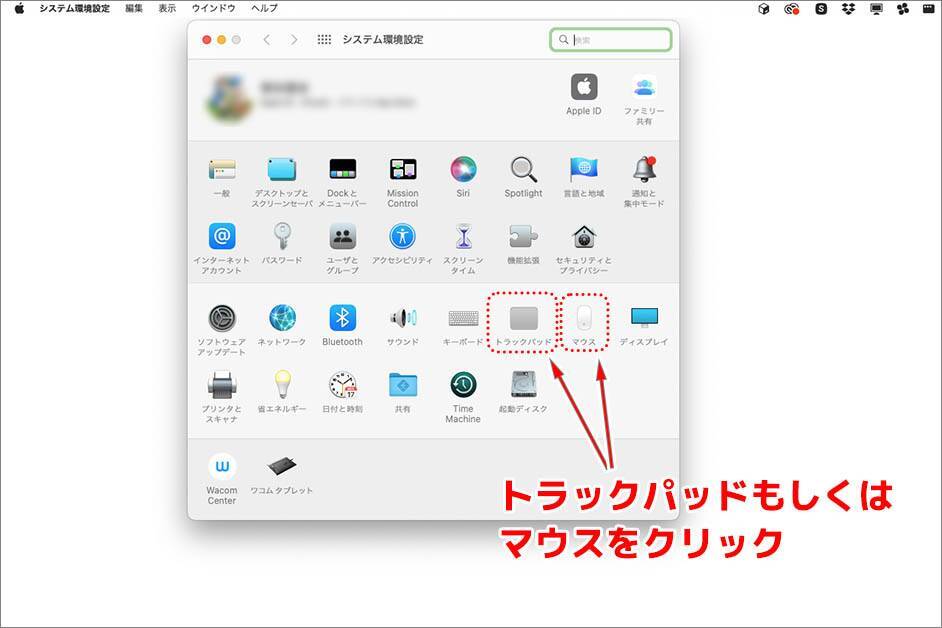Open ネットワーク preferences
This screenshot has width=942, height=628.
(282, 318)
